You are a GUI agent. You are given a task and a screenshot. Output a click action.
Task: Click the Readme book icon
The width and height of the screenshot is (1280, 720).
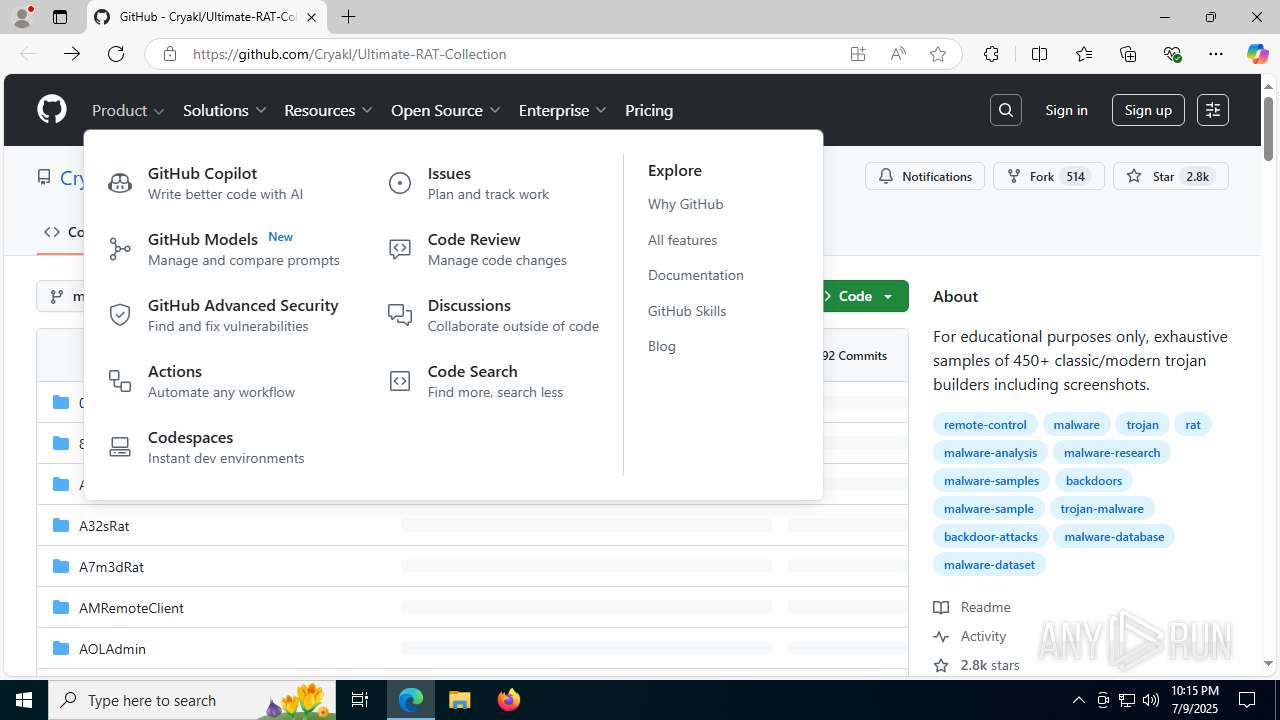[x=941, y=607]
